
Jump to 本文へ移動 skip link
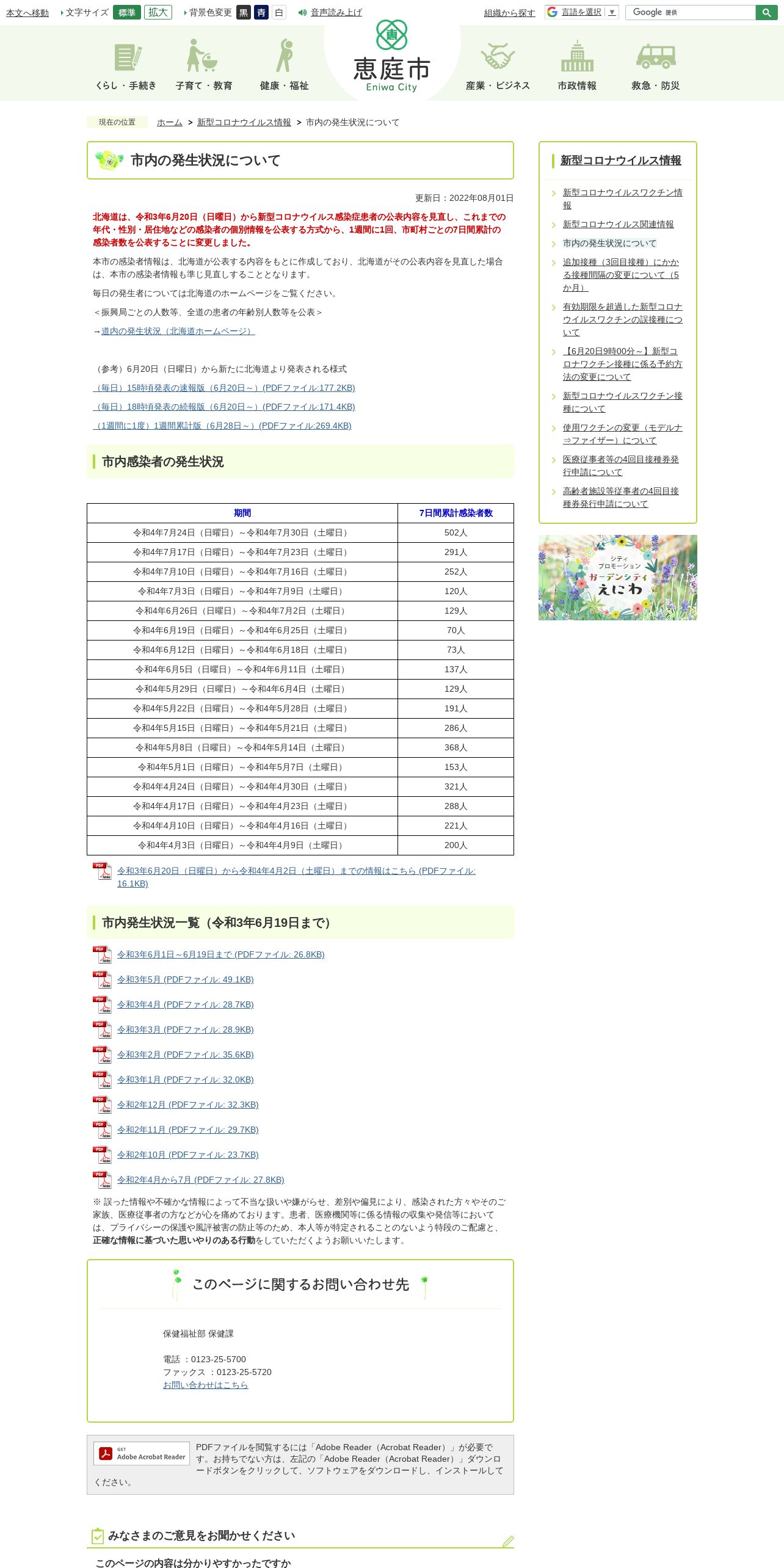(x=27, y=13)
